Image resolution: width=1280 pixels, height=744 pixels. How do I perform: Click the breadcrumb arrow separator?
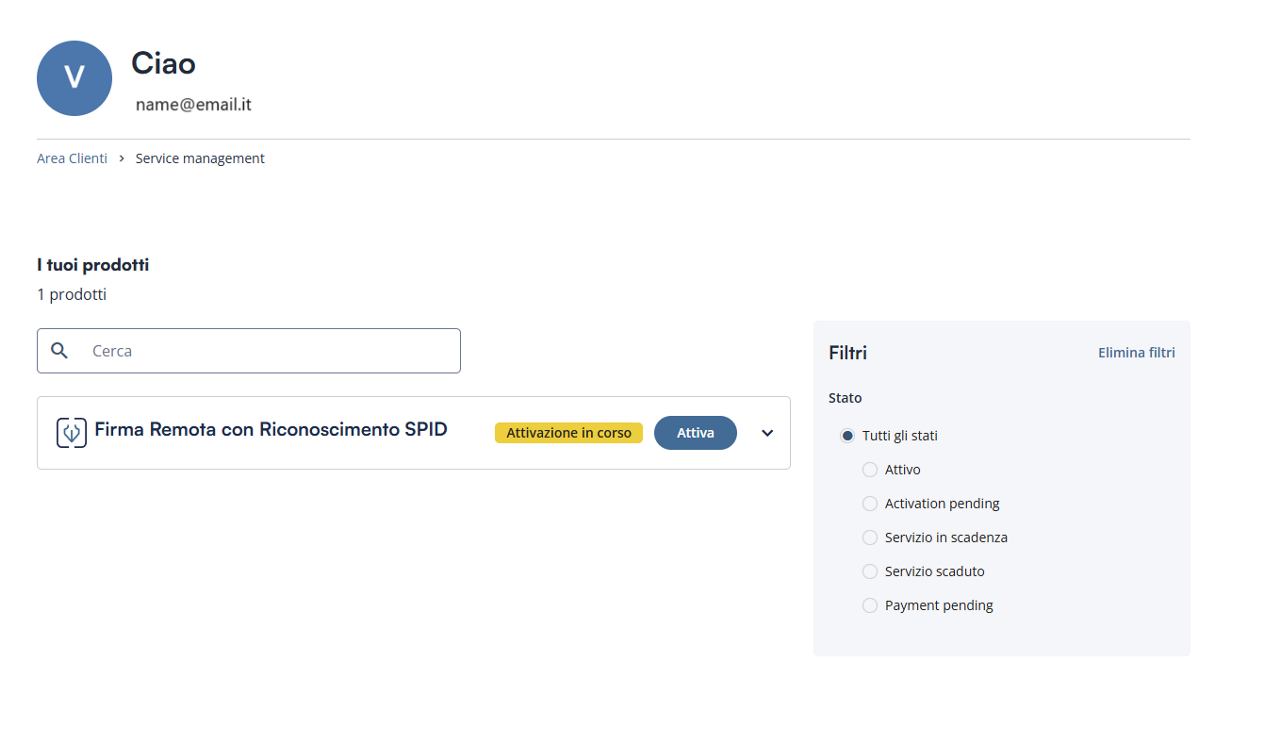121,158
